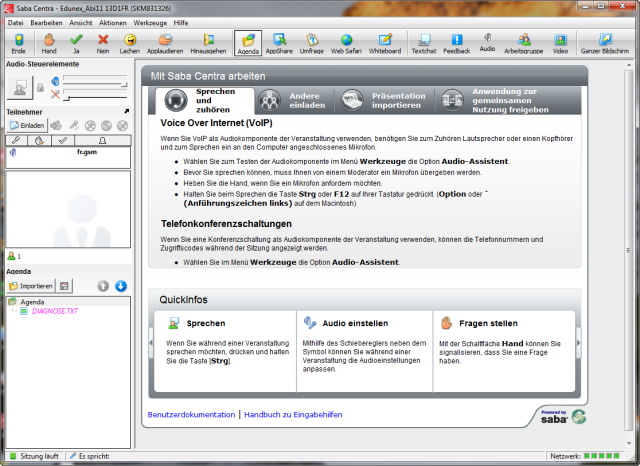Open Arbeitsgruppe breakout tool
The image size is (640, 466).
pyautogui.click(x=524, y=44)
